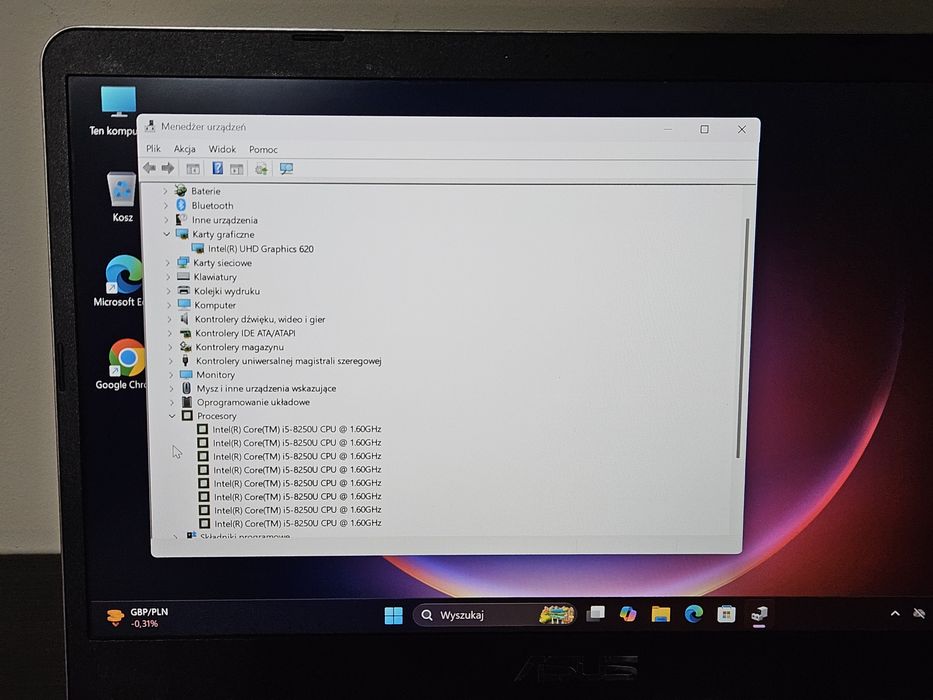
Task: Expand the Inne urządzenia node
Action: tap(166, 220)
